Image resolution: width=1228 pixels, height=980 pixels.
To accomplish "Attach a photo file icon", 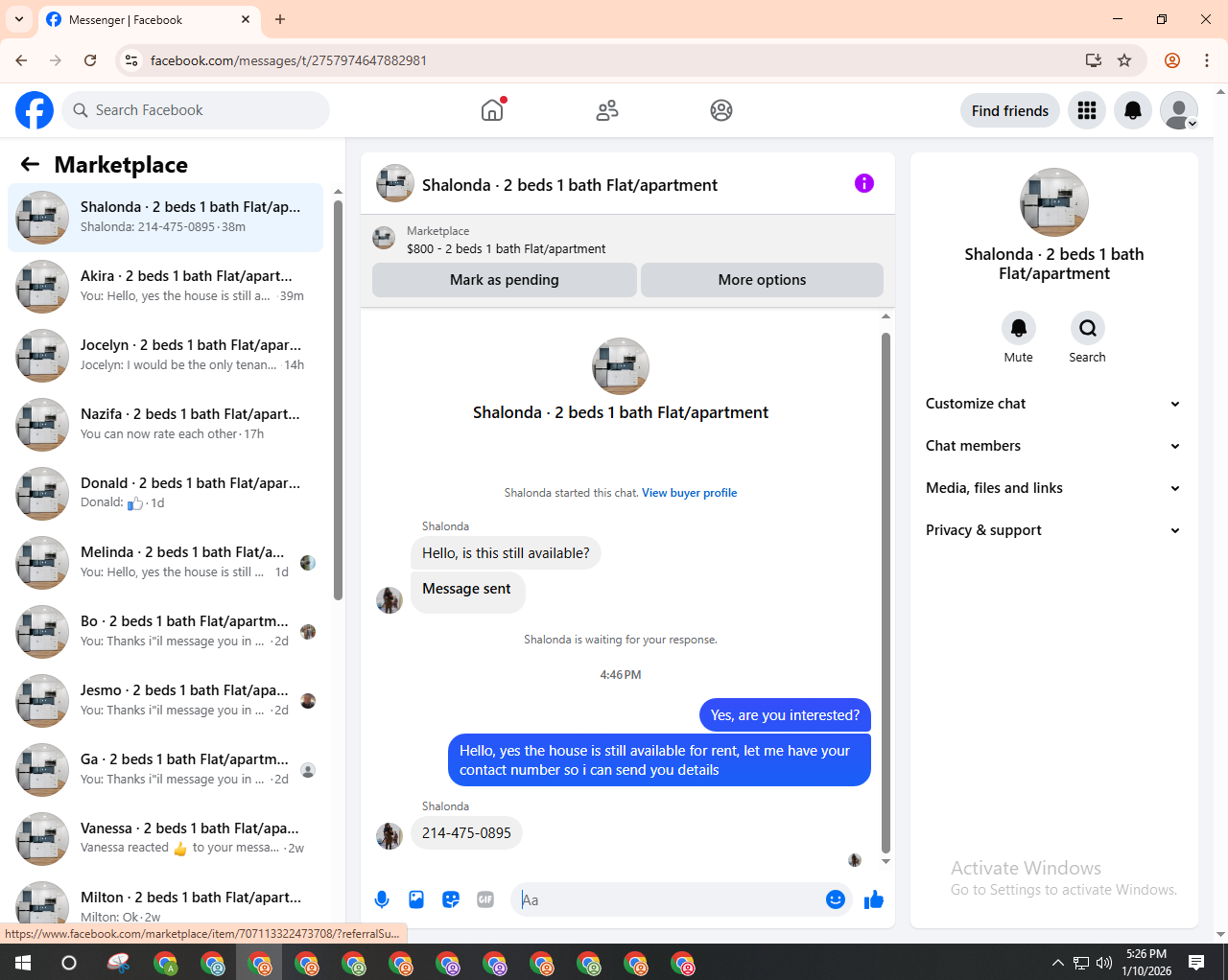I will pyautogui.click(x=416, y=899).
